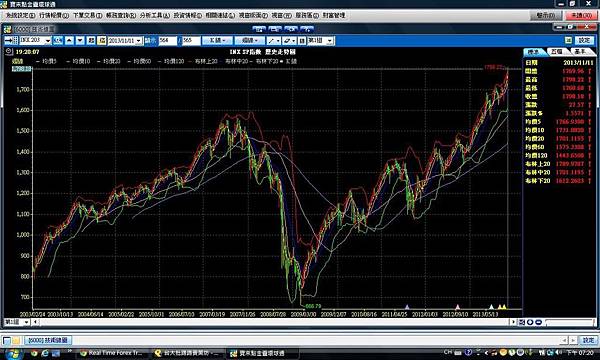Click the grid icon after the down-arrow button
This screenshot has height=360, width=600.
[91, 41]
